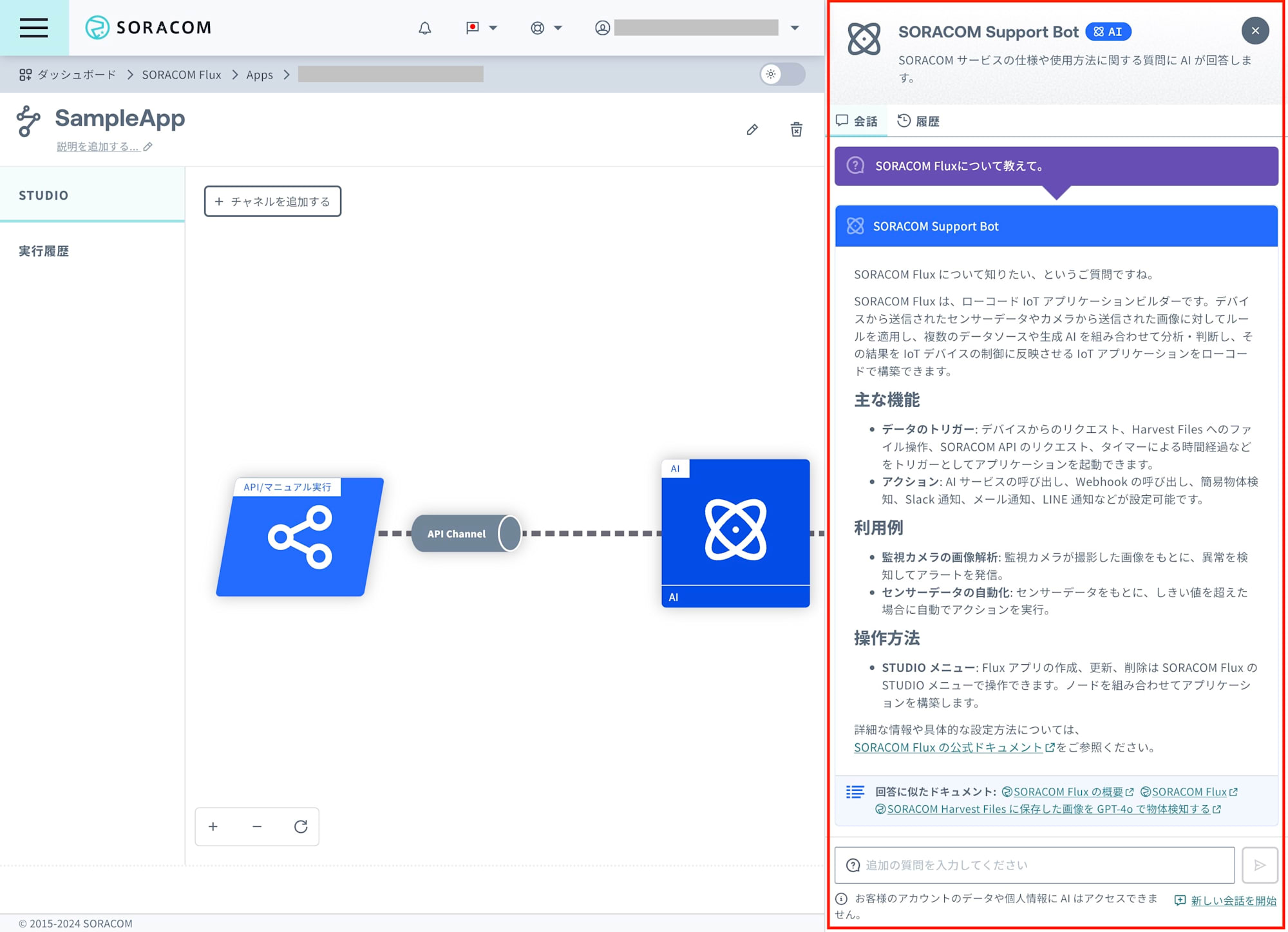Open the support lifebuoy dropdown

coord(546,28)
